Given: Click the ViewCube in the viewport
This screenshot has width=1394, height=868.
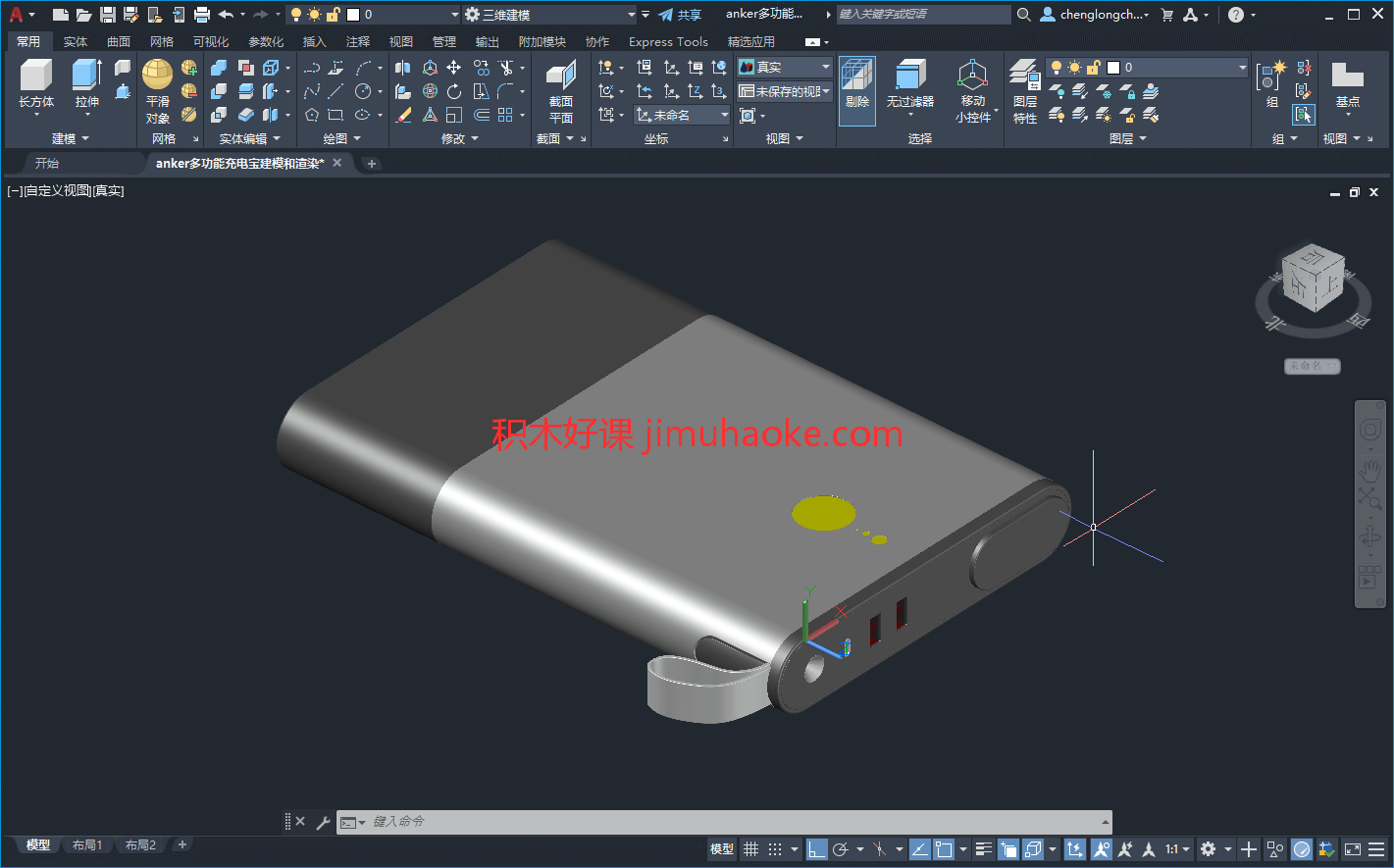Looking at the screenshot, I should [x=1313, y=278].
